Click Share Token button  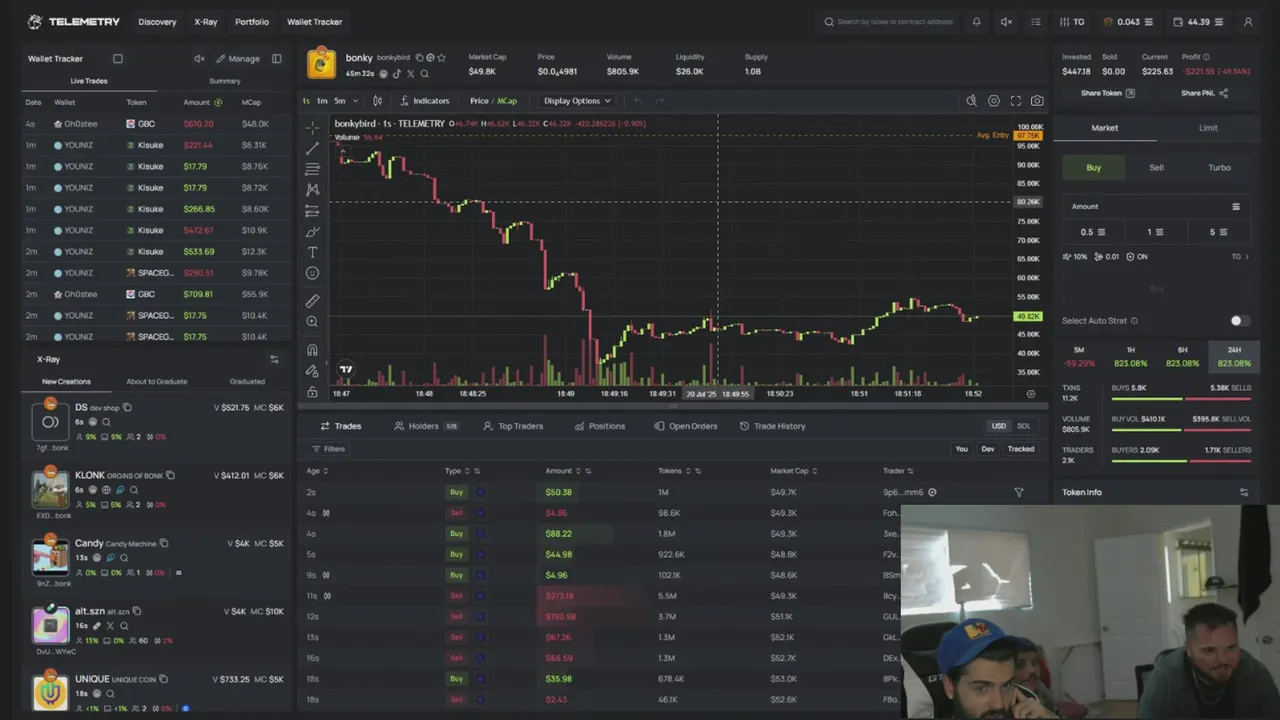tap(1108, 93)
